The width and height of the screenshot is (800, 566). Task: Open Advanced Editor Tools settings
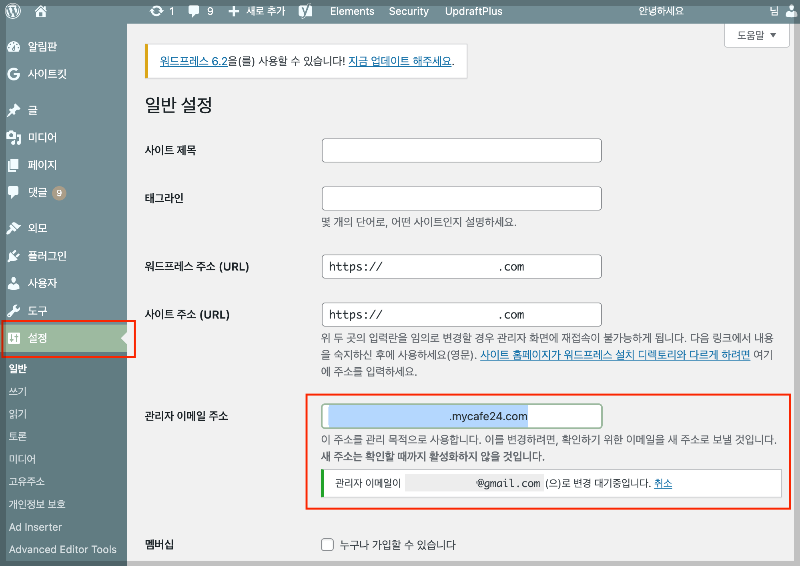(63, 550)
